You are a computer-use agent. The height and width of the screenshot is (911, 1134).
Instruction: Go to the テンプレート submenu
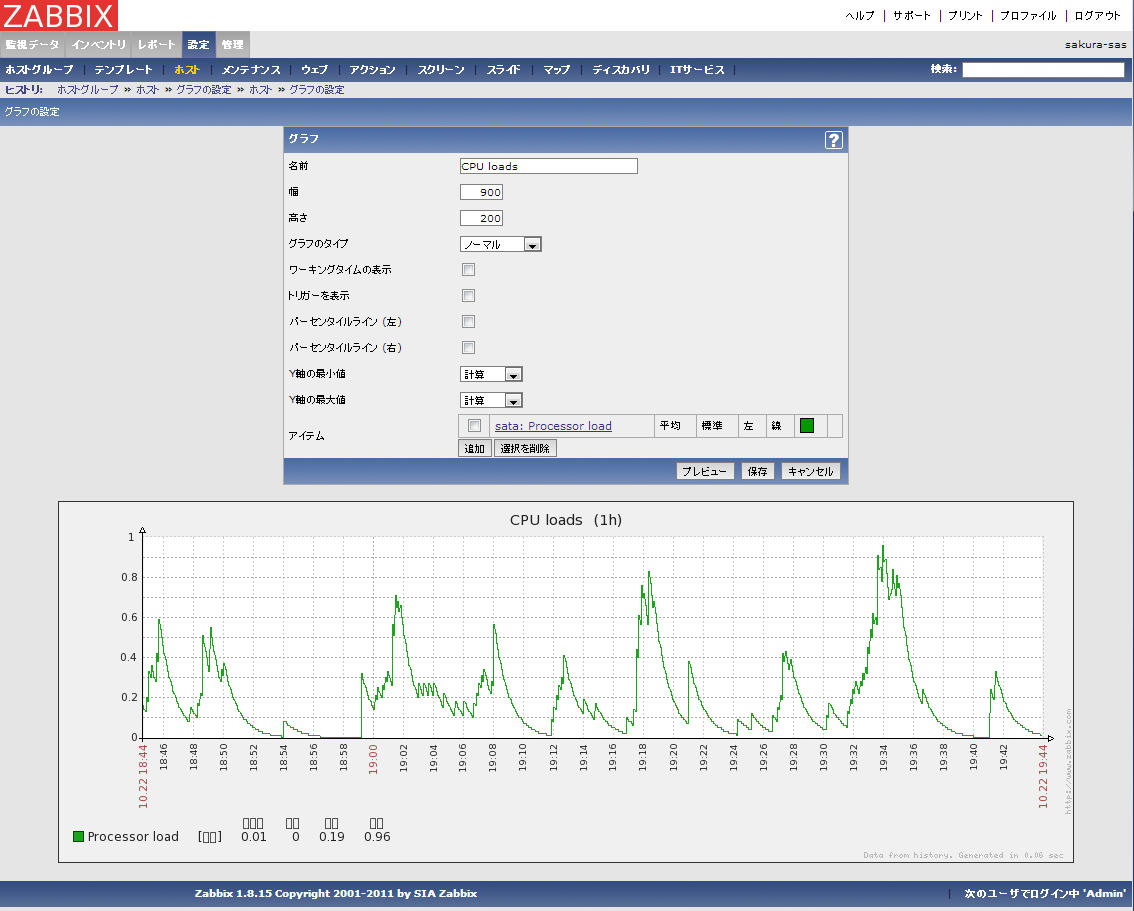[123, 70]
